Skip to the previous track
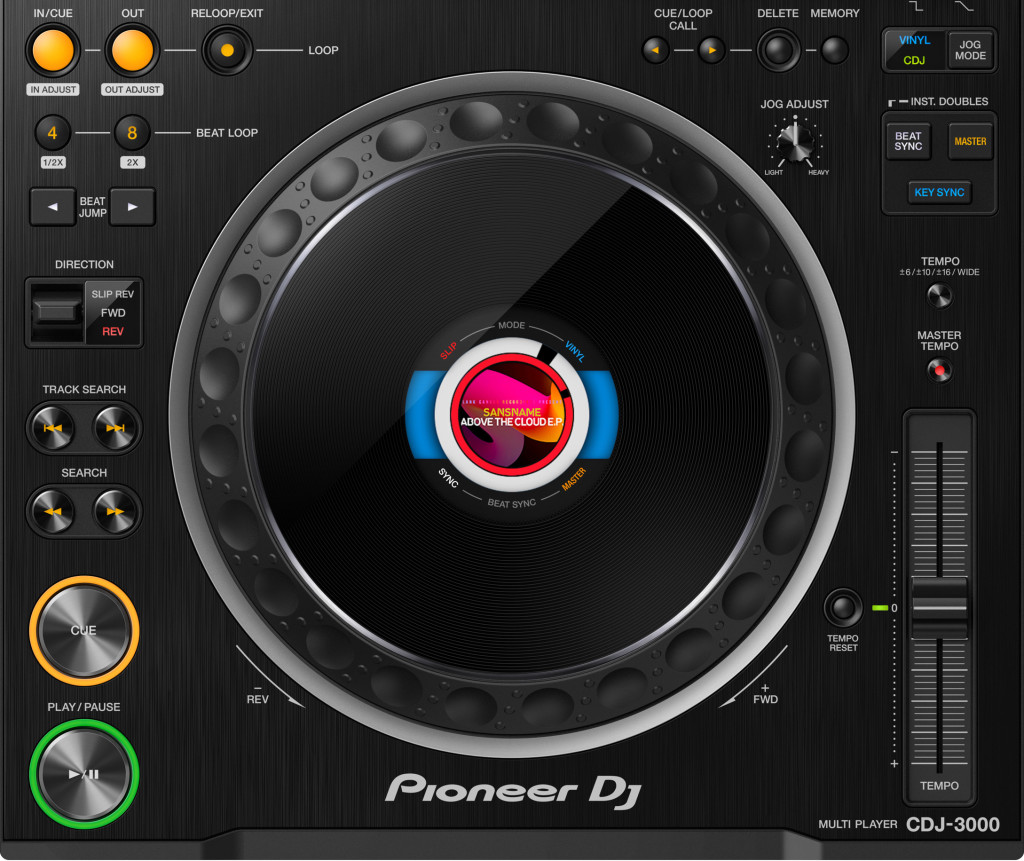The height and width of the screenshot is (861, 1024). [53, 428]
